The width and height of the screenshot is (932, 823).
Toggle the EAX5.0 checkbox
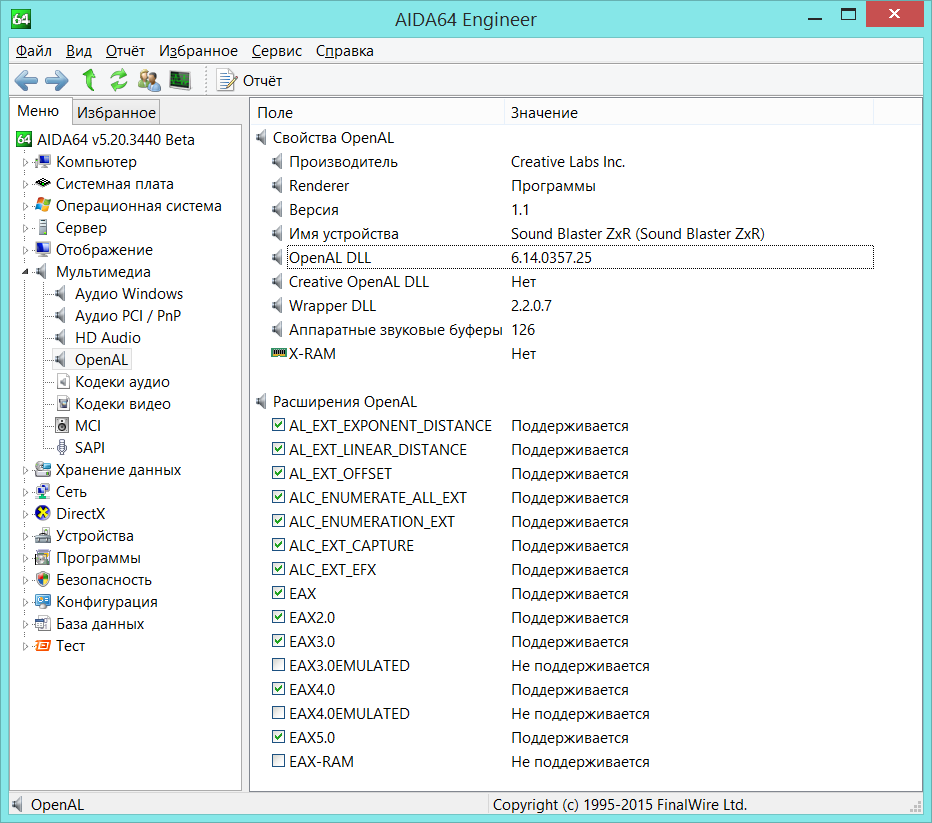[278, 738]
